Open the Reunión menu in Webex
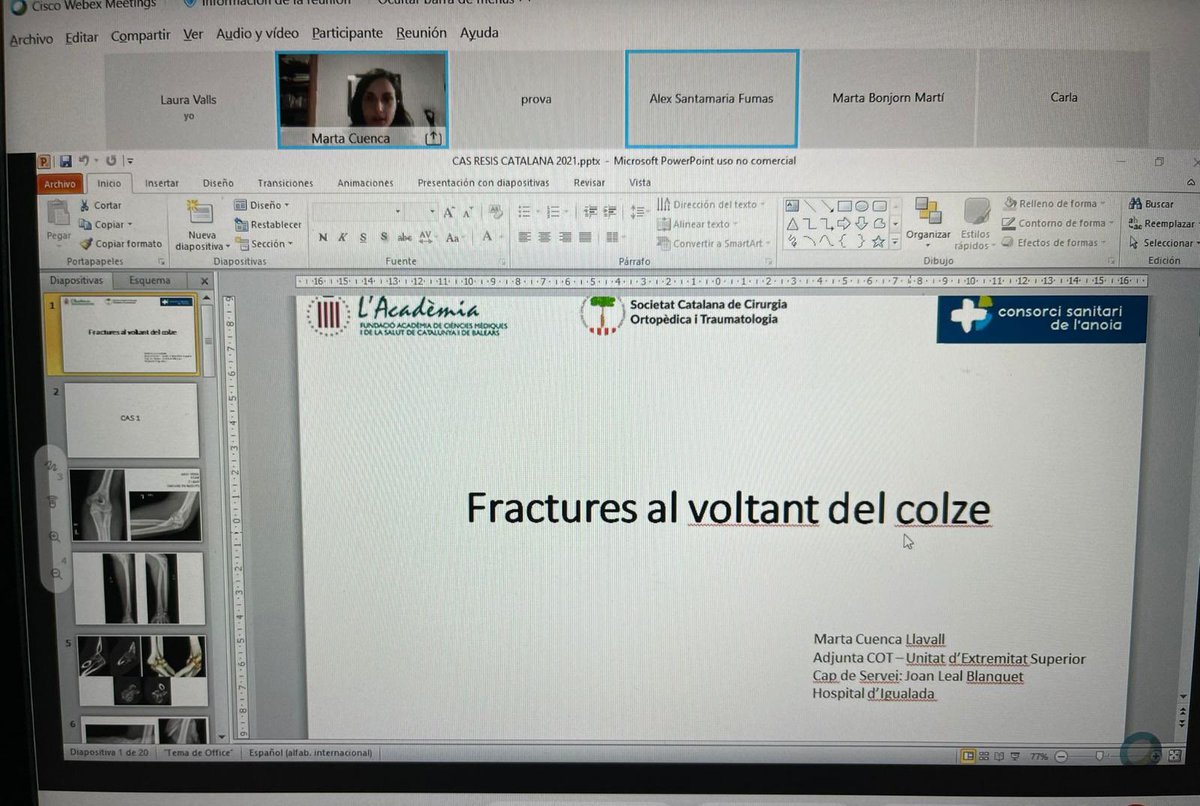 [421, 33]
